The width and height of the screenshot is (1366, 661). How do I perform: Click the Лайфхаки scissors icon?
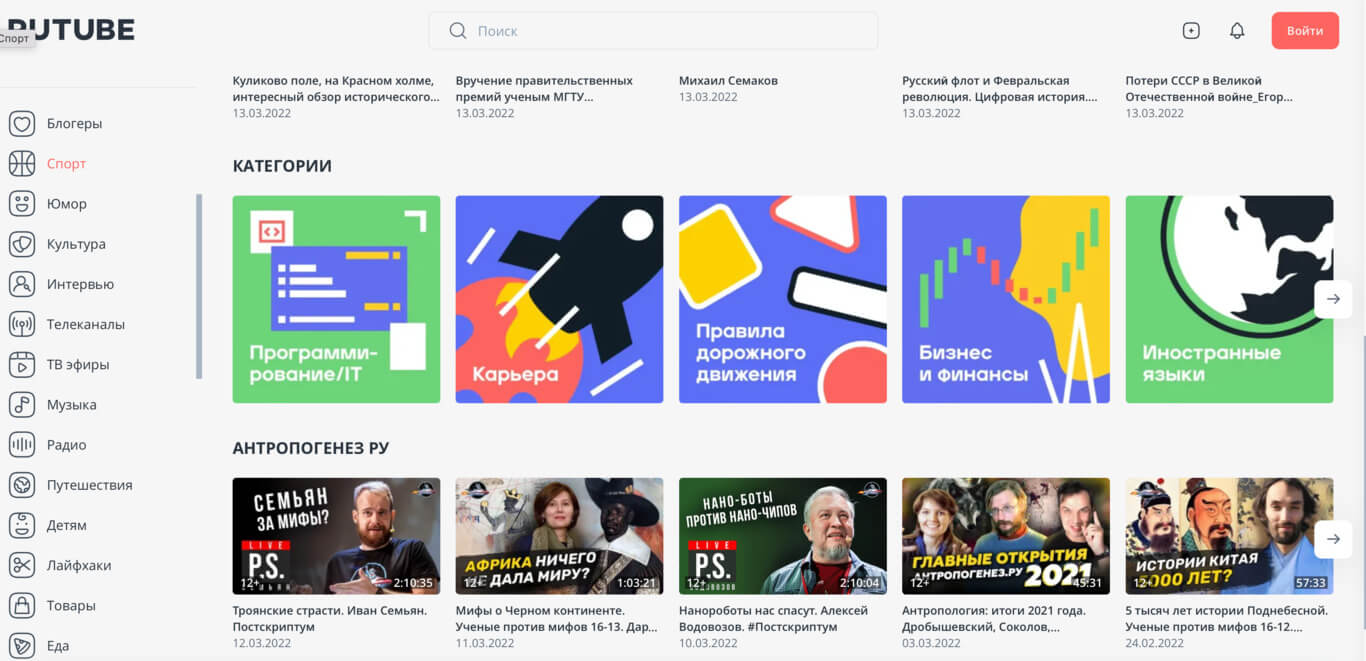[22, 565]
